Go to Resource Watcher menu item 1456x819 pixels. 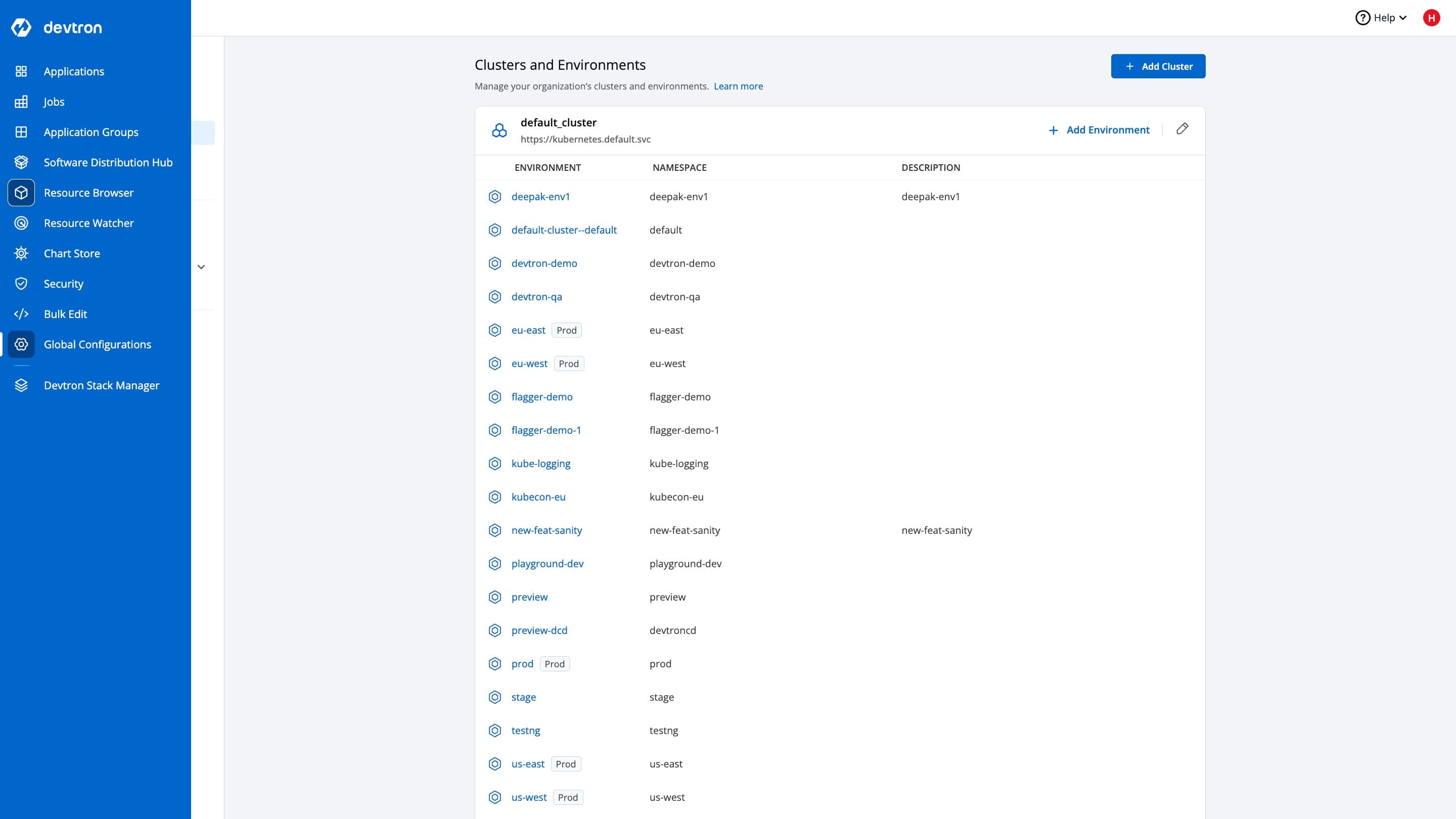(89, 223)
